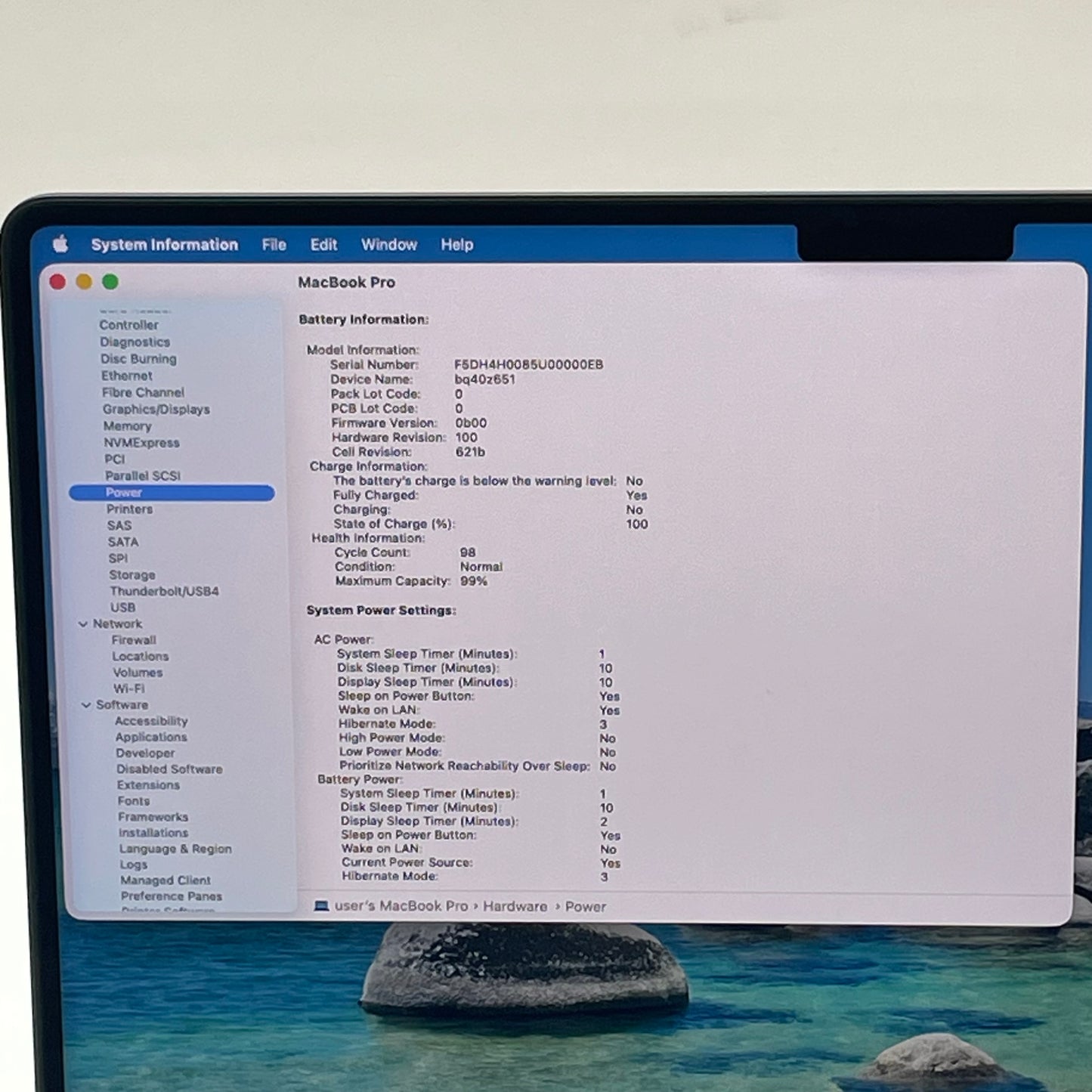Open the Window menu

pos(389,245)
